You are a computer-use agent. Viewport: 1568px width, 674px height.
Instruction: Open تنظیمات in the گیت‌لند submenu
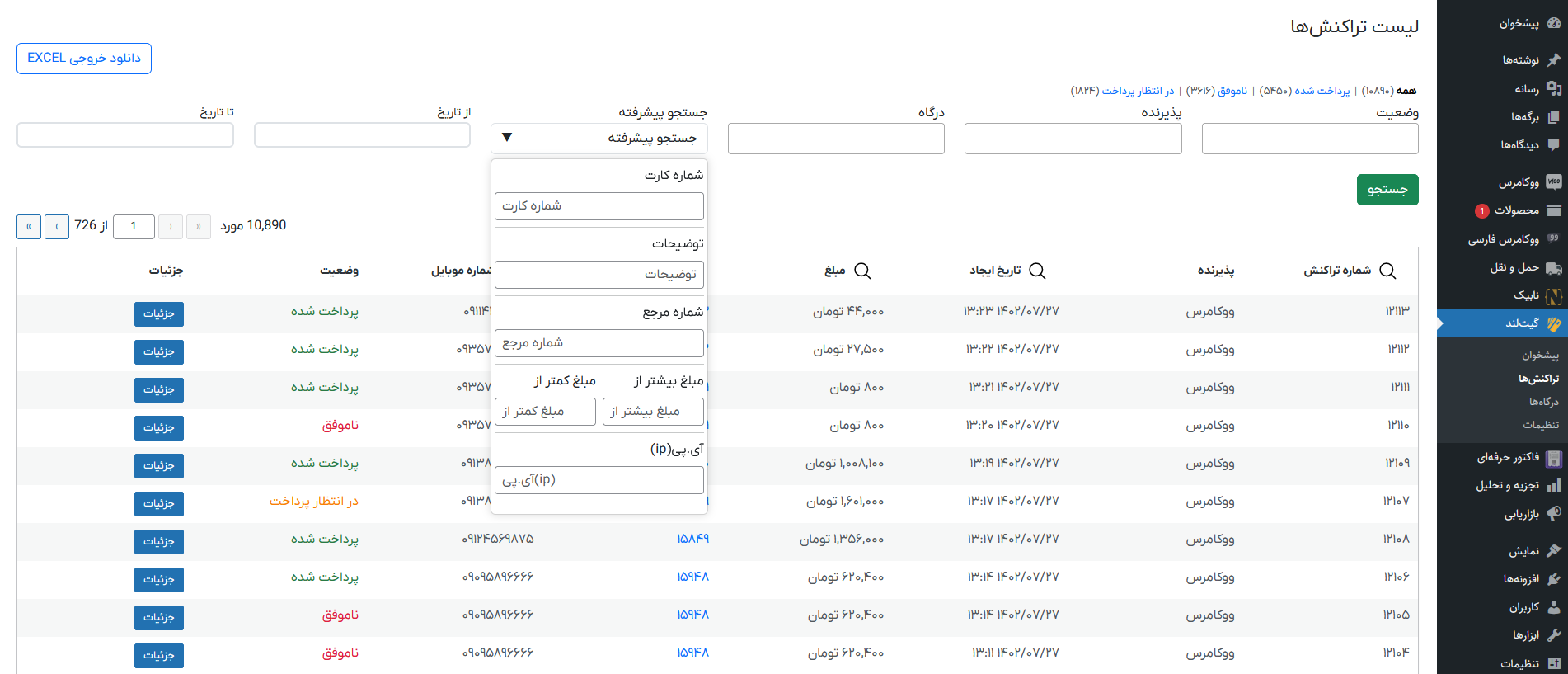coord(1541,425)
